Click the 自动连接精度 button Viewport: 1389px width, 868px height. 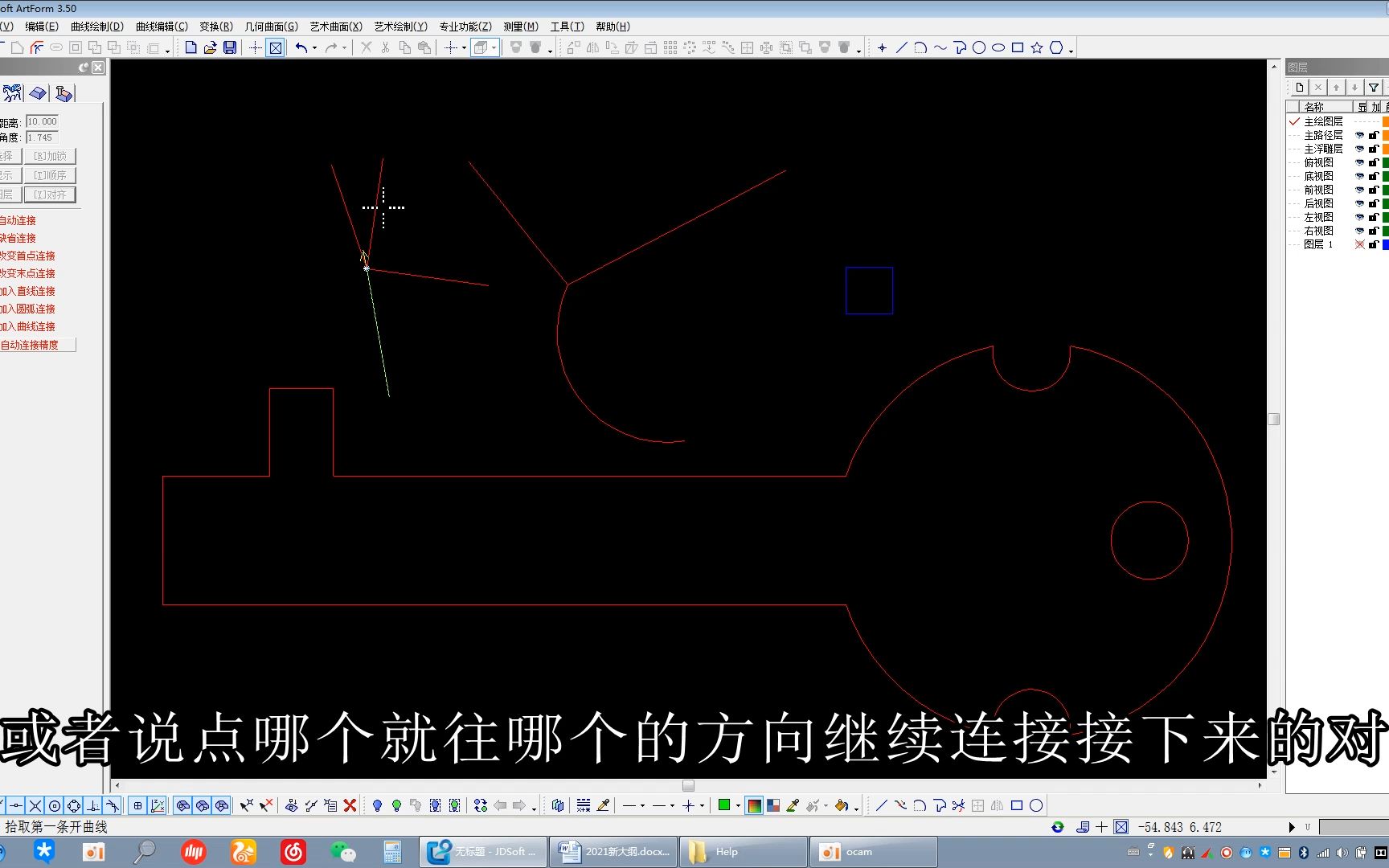click(30, 344)
